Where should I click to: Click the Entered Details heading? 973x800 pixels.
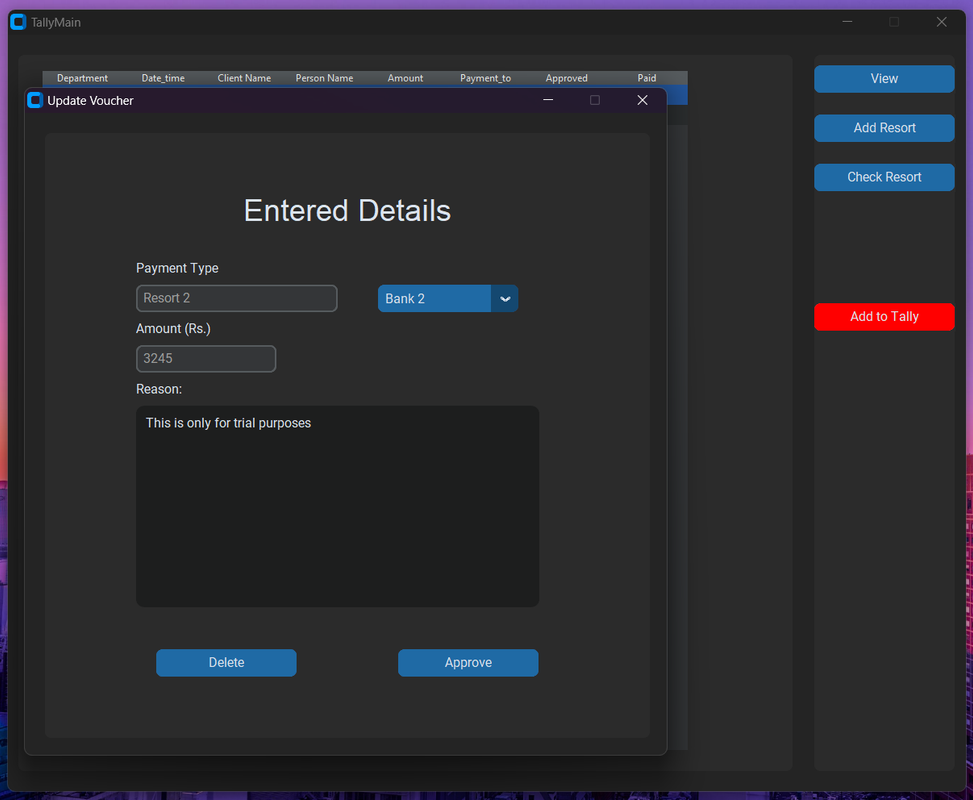[347, 210]
